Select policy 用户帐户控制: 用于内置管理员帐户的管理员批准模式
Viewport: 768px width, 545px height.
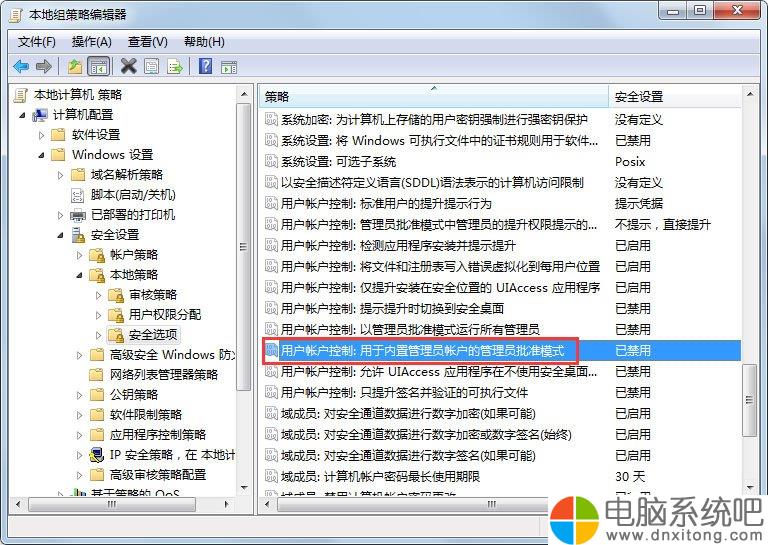click(422, 351)
